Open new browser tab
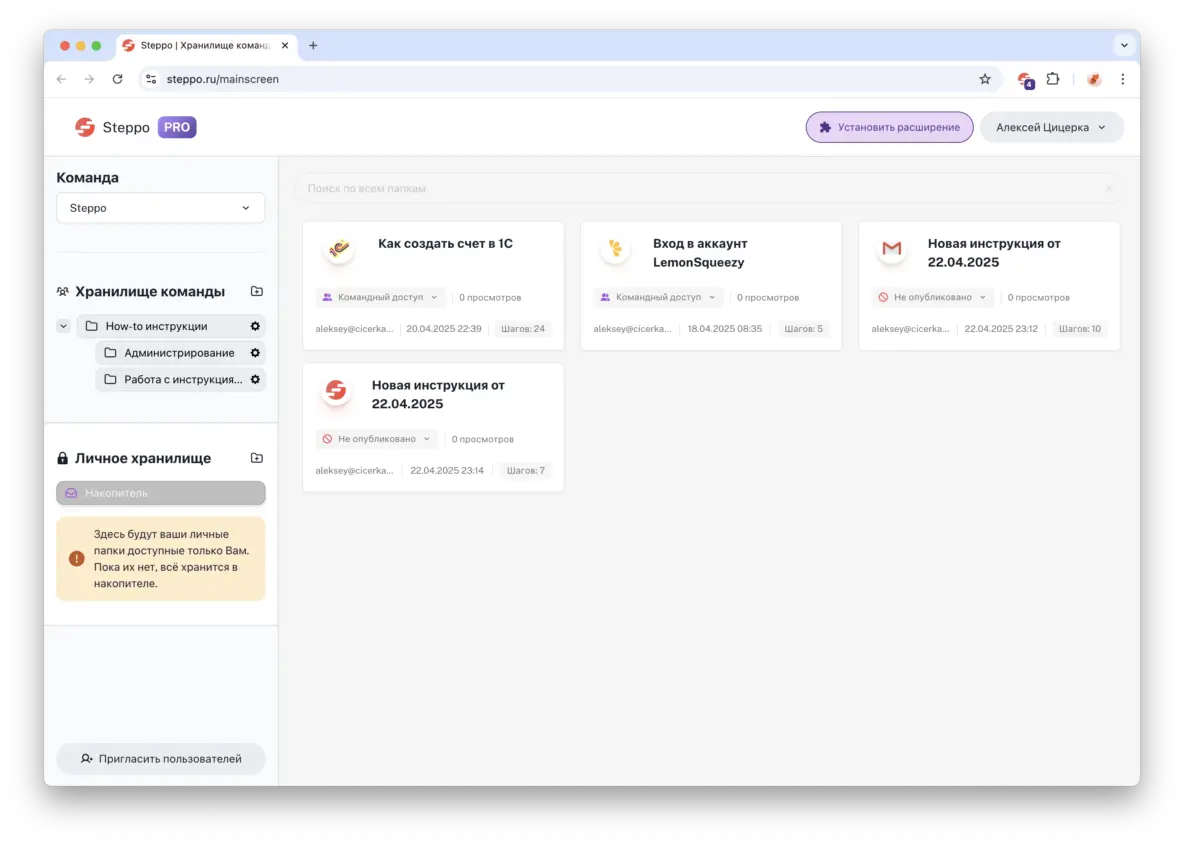 [x=313, y=45]
